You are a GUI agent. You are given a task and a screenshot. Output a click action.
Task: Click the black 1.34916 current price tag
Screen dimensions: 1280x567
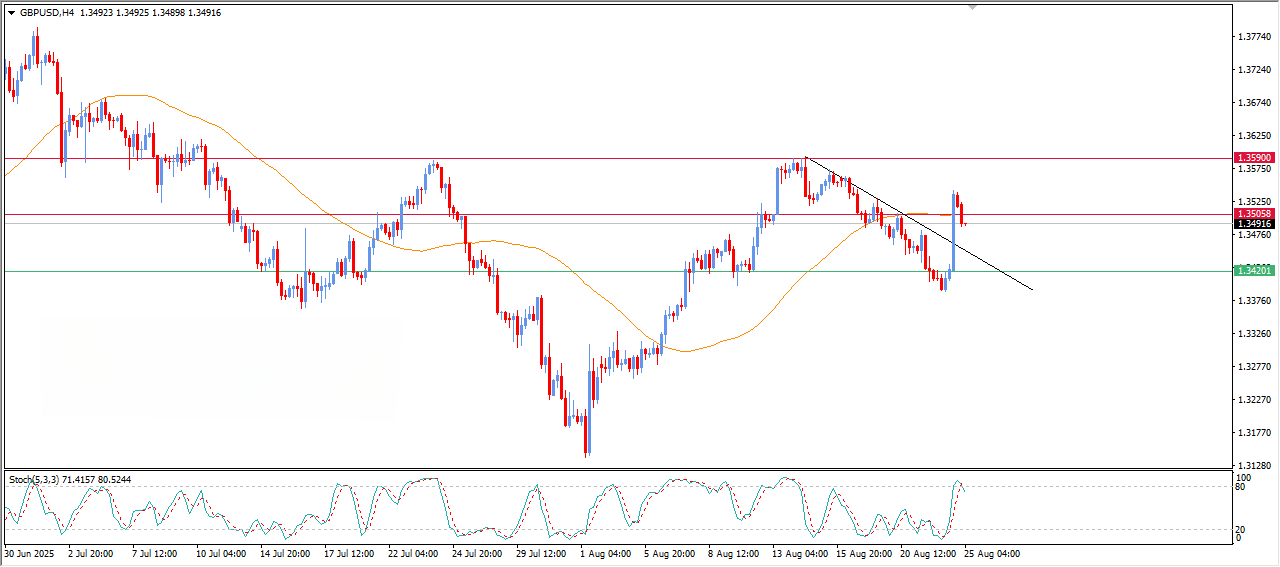click(1253, 224)
